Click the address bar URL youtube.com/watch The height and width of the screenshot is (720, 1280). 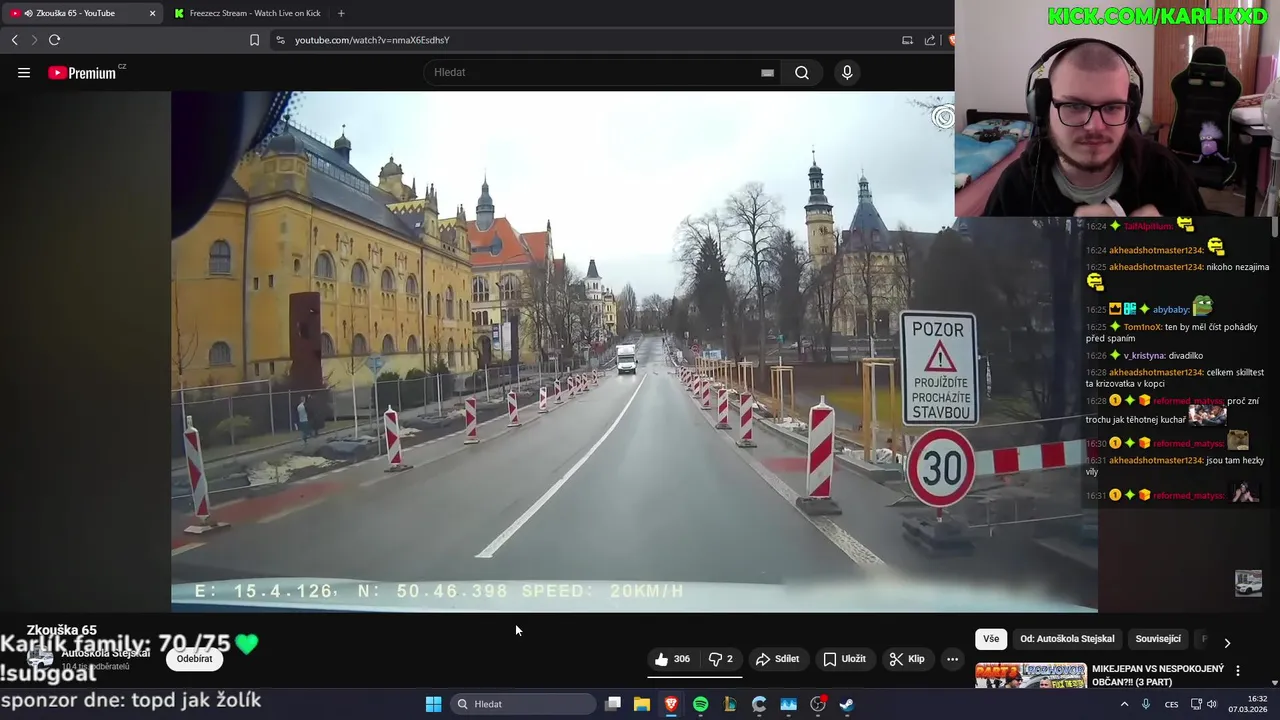point(372,40)
